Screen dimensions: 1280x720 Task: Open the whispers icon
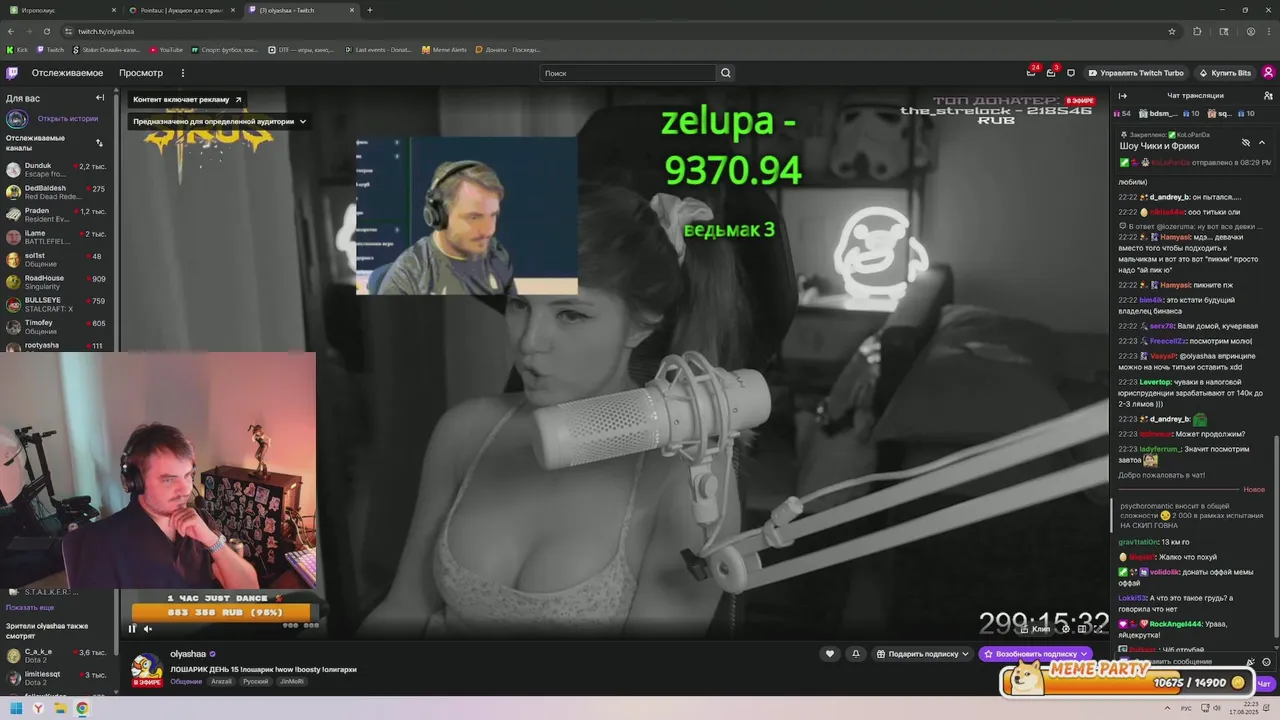click(1071, 73)
